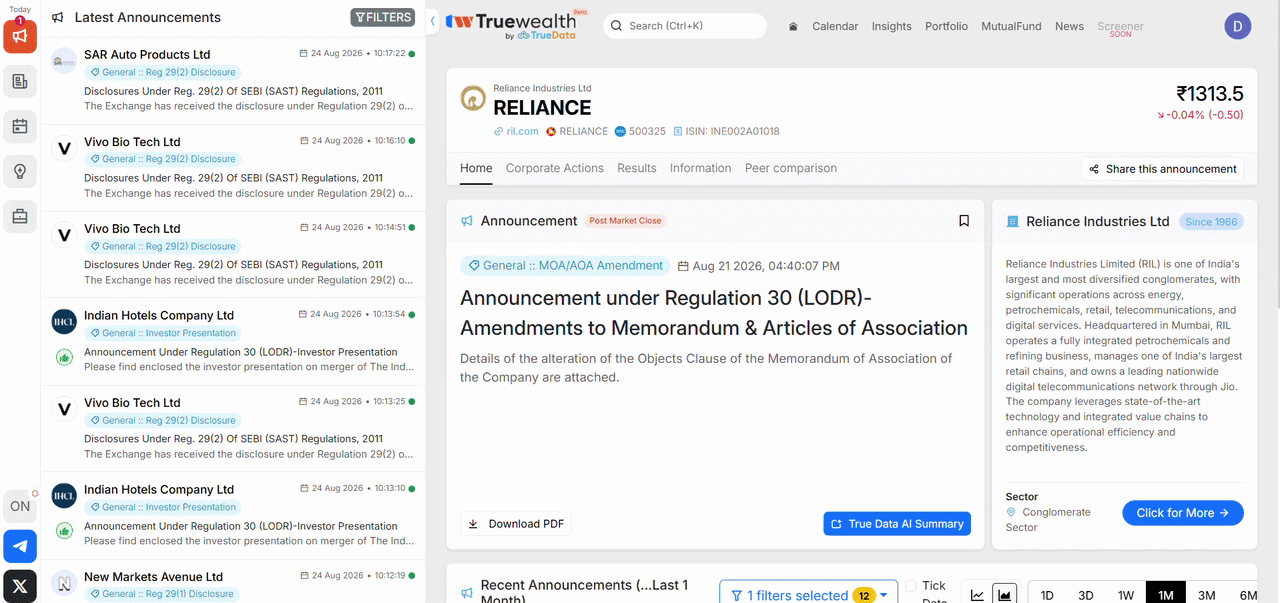
Task: Select the 3M chart range
Action: tap(1207, 595)
